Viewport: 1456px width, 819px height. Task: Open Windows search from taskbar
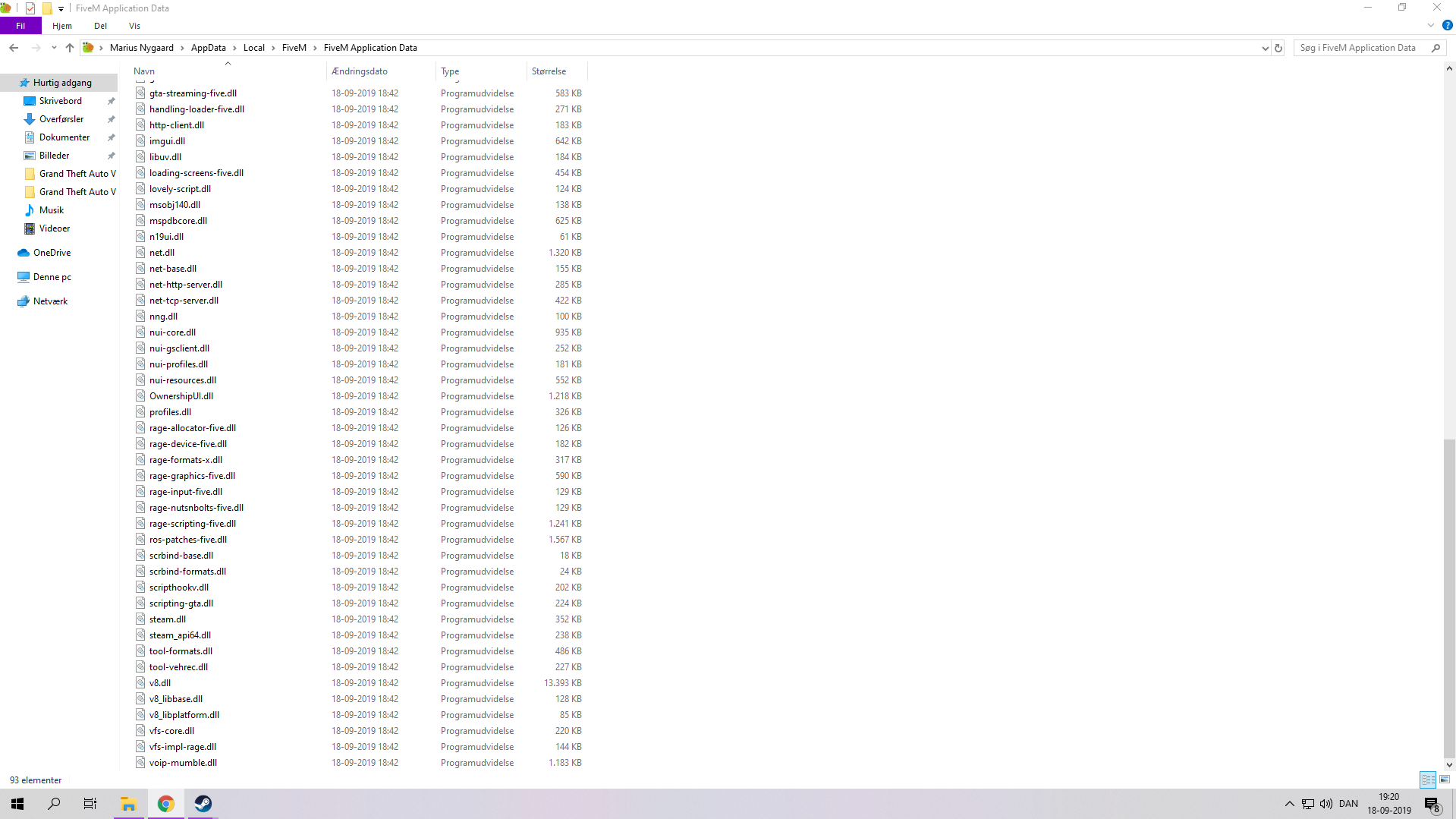pos(54,803)
